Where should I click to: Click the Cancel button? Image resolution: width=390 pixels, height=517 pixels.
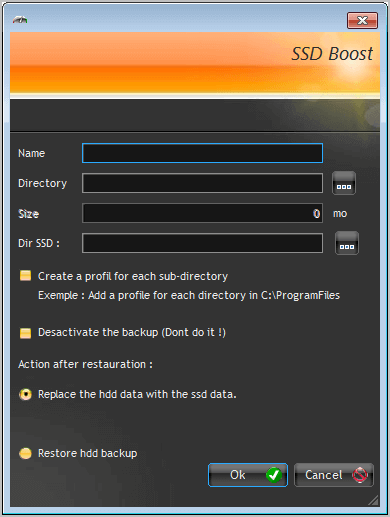point(334,475)
